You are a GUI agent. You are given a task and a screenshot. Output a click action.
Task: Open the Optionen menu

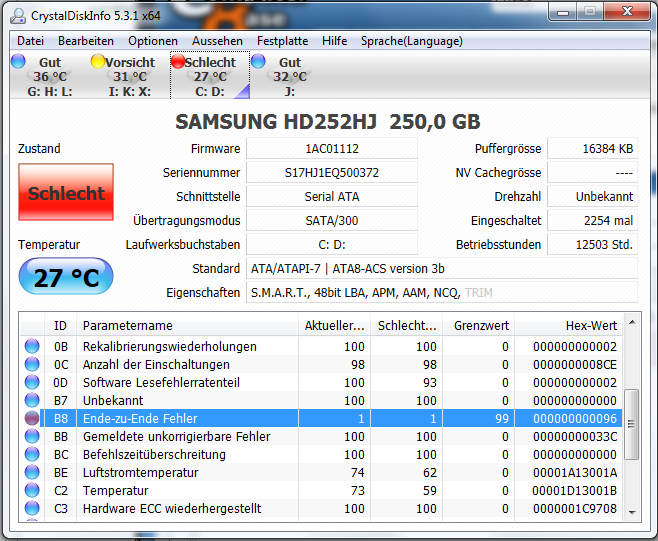pyautogui.click(x=153, y=41)
